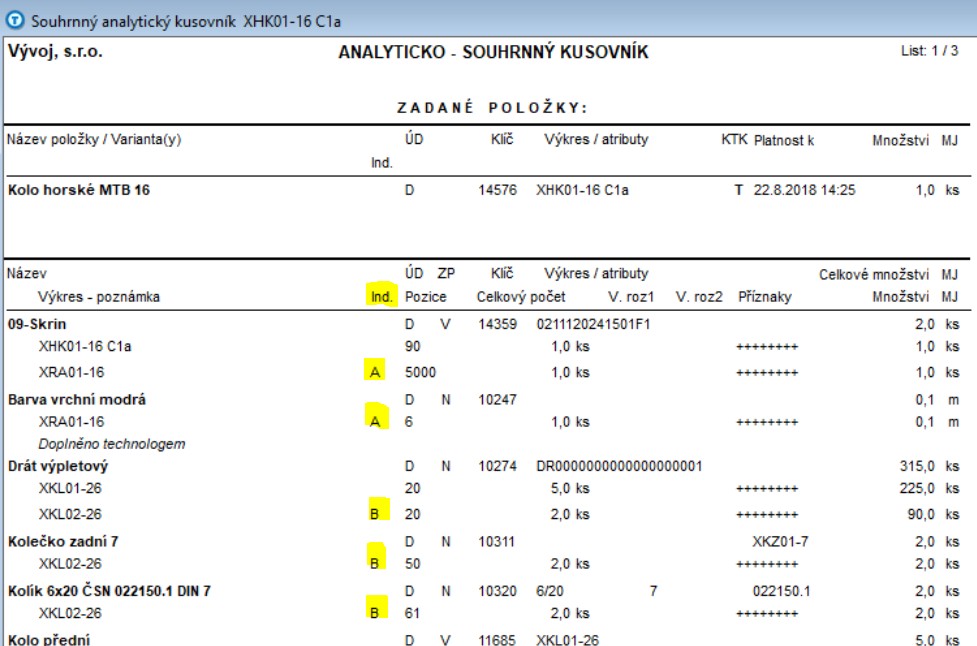Click the date '22.8.2018 14:25'
The width and height of the screenshot is (977, 646).
pyautogui.click(x=804, y=190)
